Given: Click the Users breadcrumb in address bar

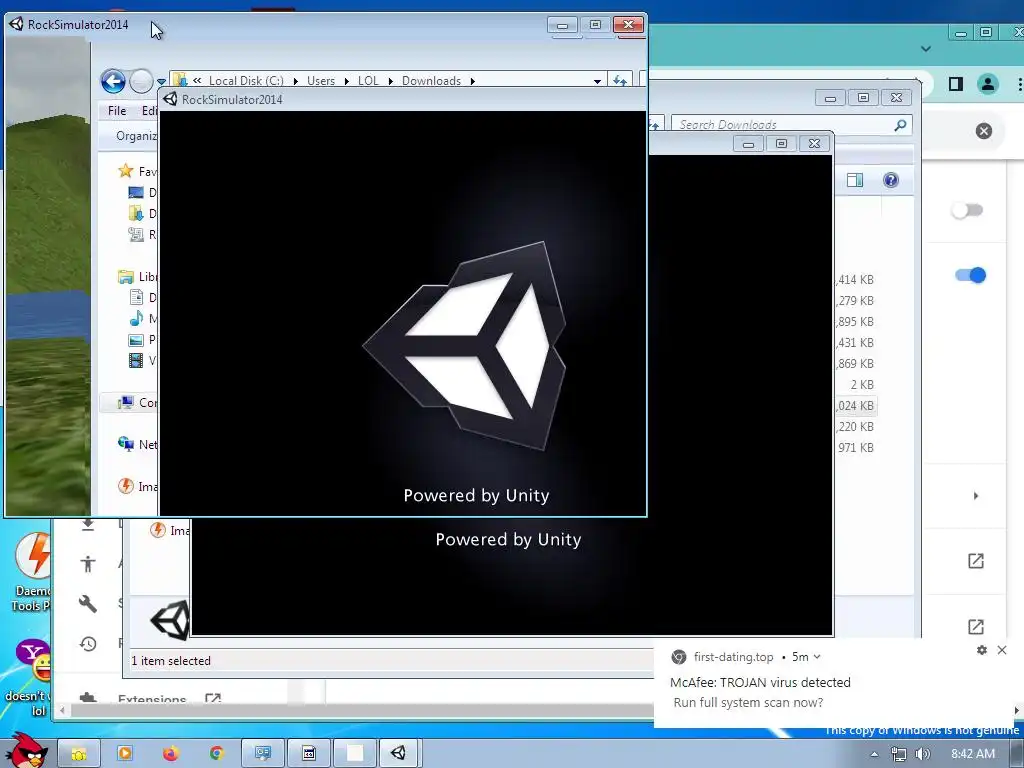Looking at the screenshot, I should [x=321, y=80].
